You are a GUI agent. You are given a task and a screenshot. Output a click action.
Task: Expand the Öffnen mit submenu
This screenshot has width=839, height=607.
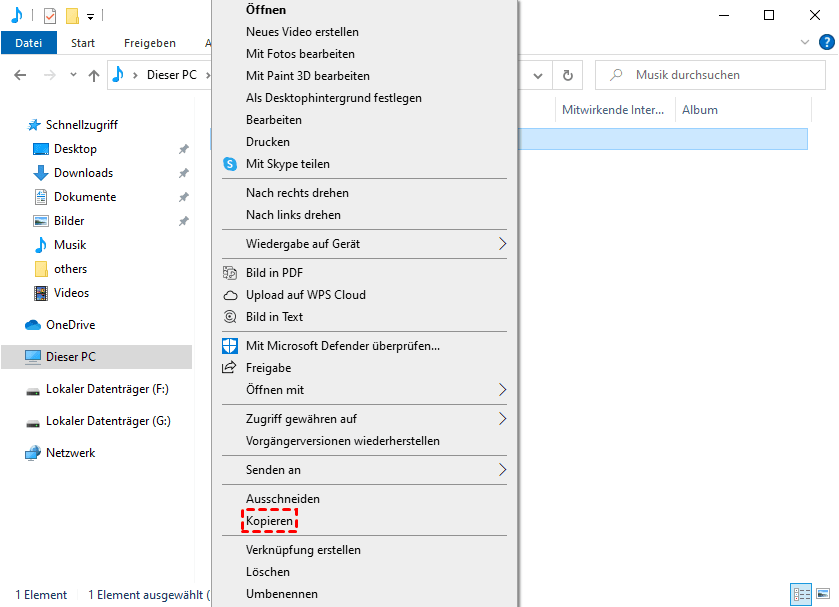502,390
